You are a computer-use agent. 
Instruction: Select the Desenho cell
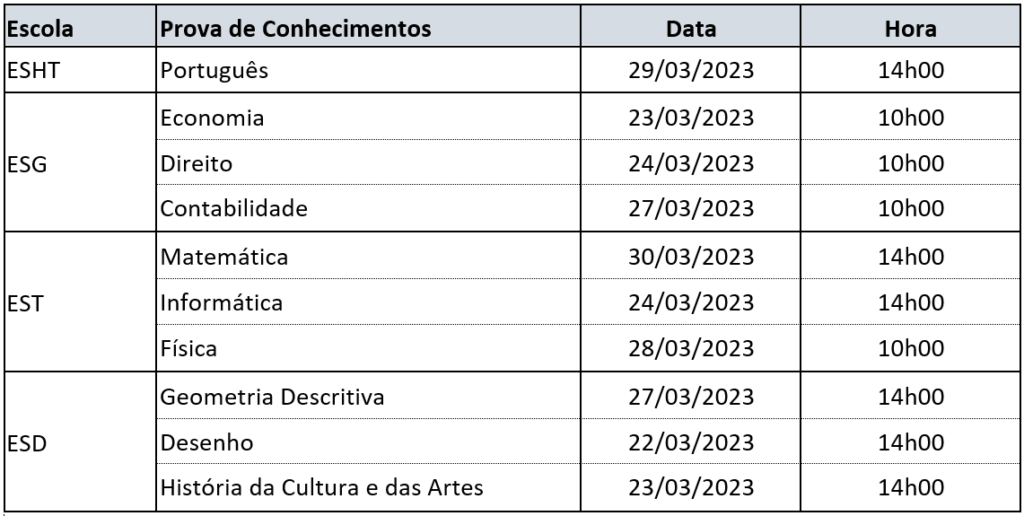368,442
